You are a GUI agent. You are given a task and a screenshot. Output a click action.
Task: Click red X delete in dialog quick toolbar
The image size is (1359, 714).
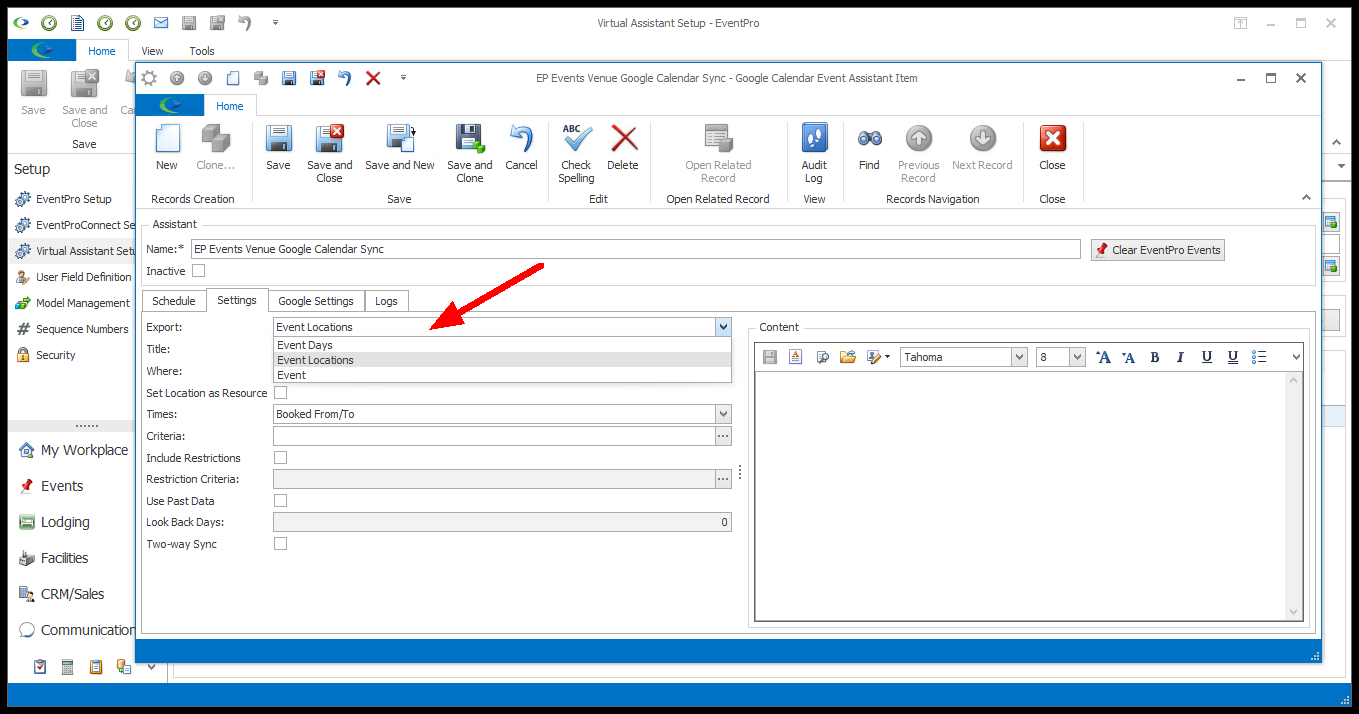pos(373,78)
